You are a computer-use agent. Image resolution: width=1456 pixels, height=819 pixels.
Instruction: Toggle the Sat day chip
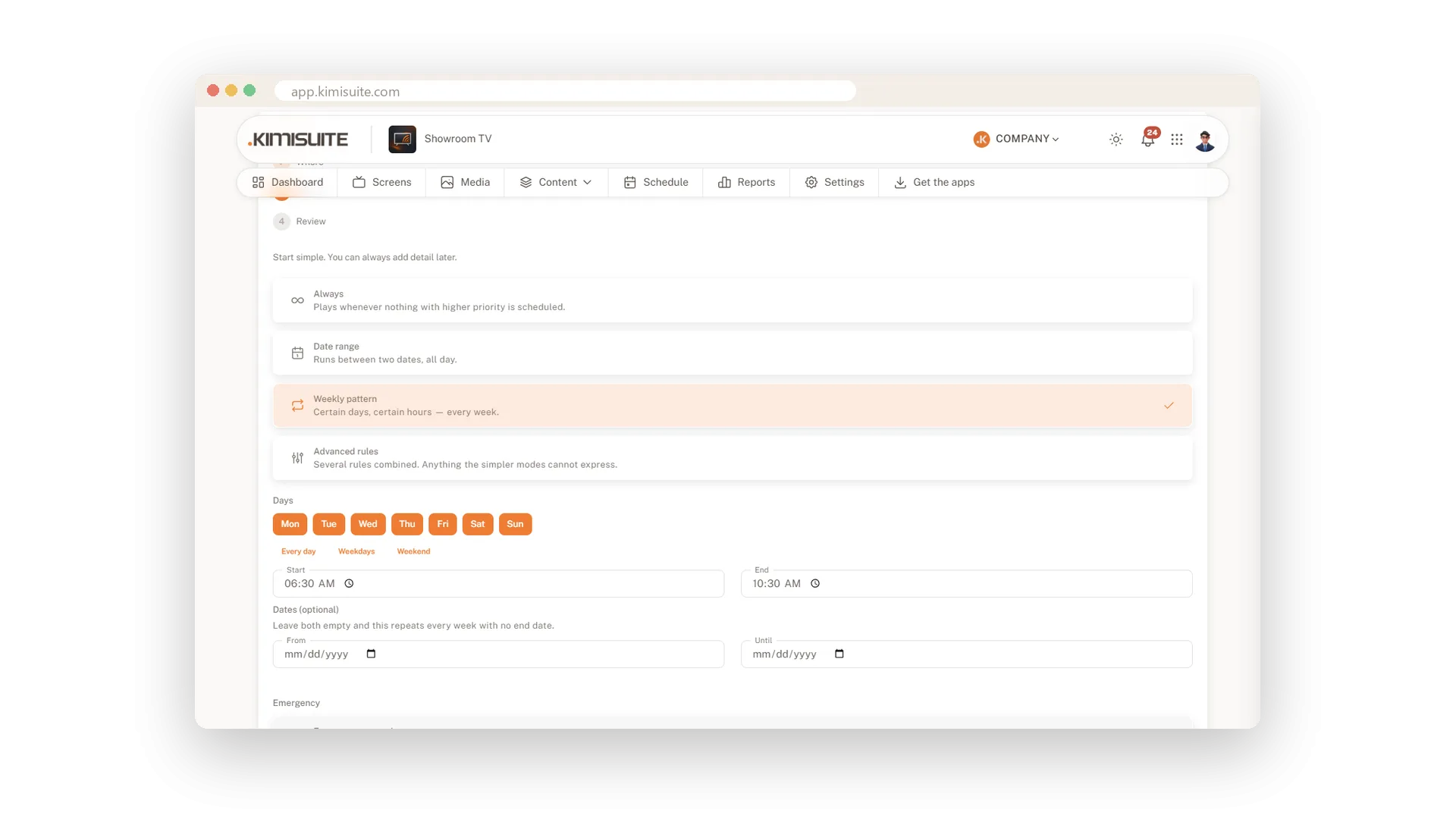[x=478, y=524]
